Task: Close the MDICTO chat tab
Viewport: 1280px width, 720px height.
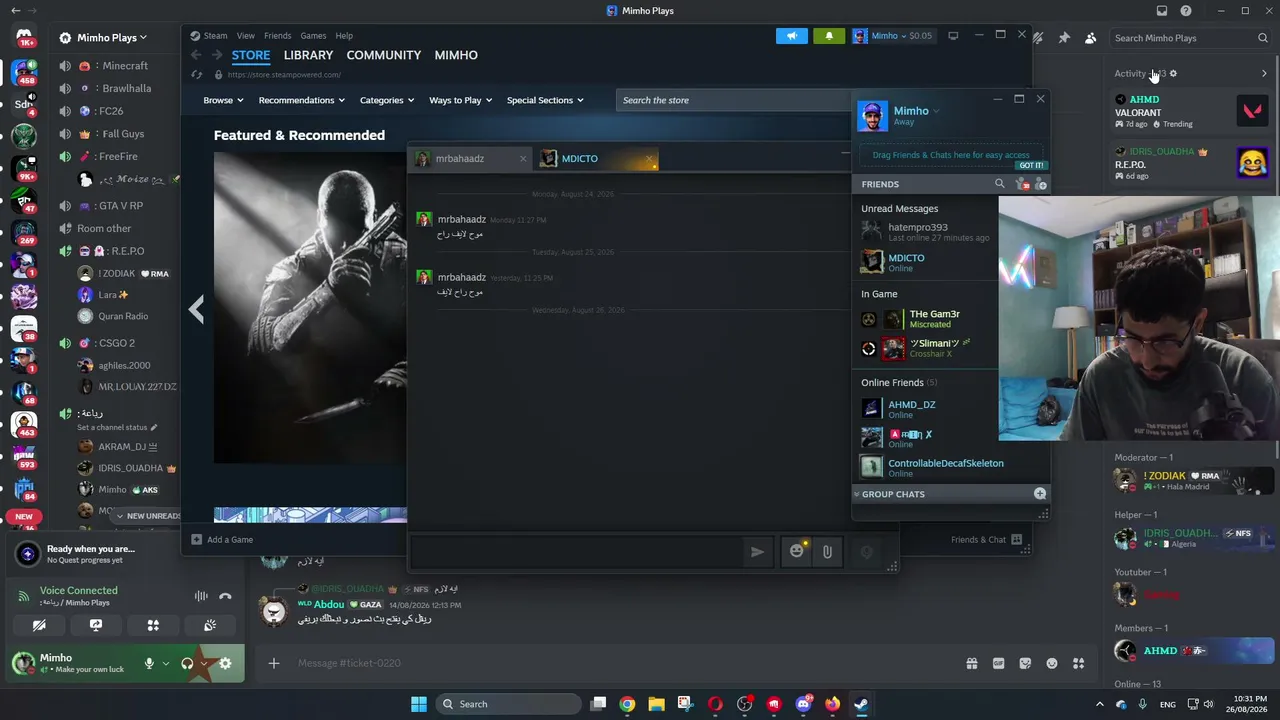Action: pos(649,159)
